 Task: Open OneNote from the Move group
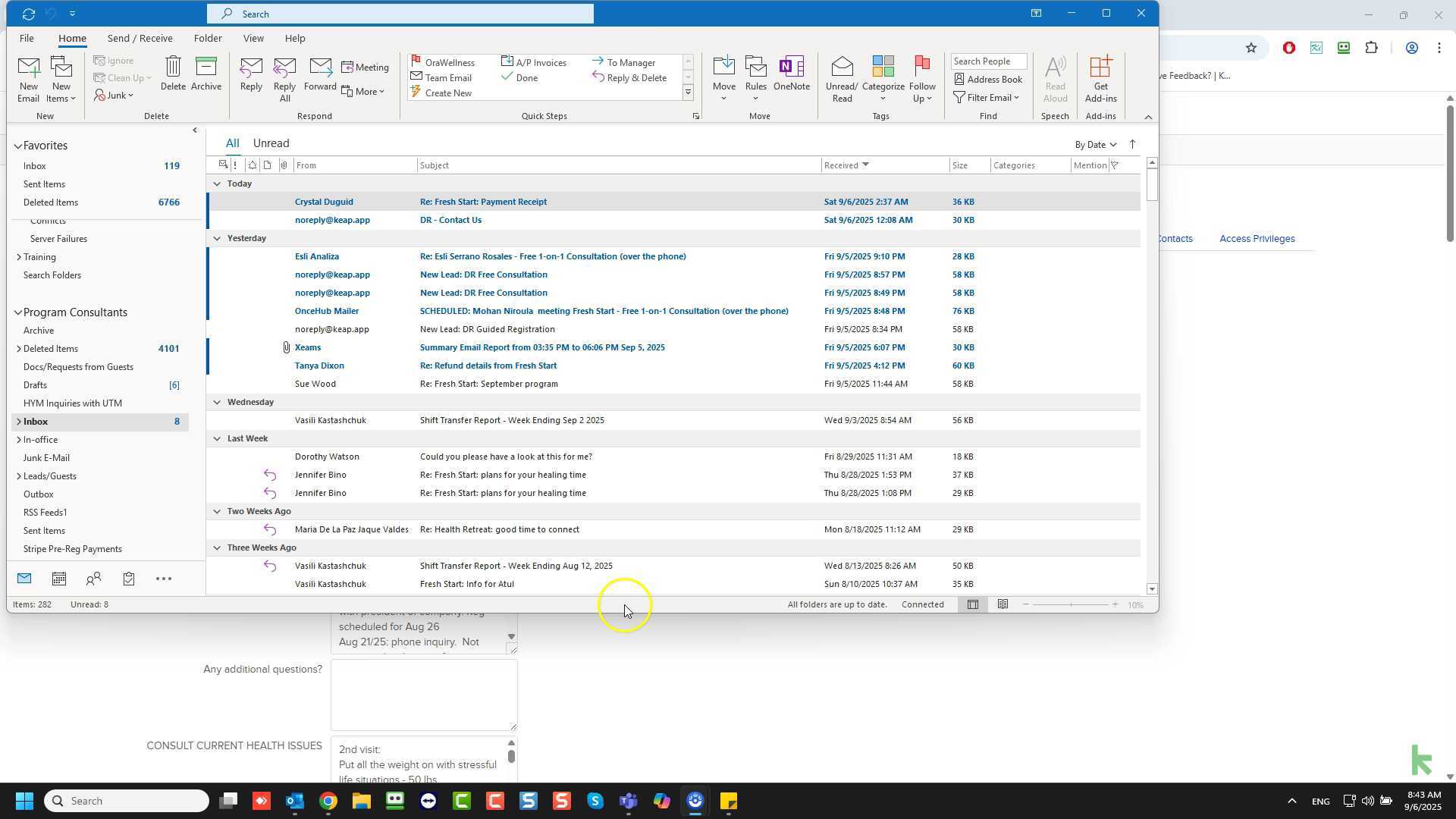791,74
